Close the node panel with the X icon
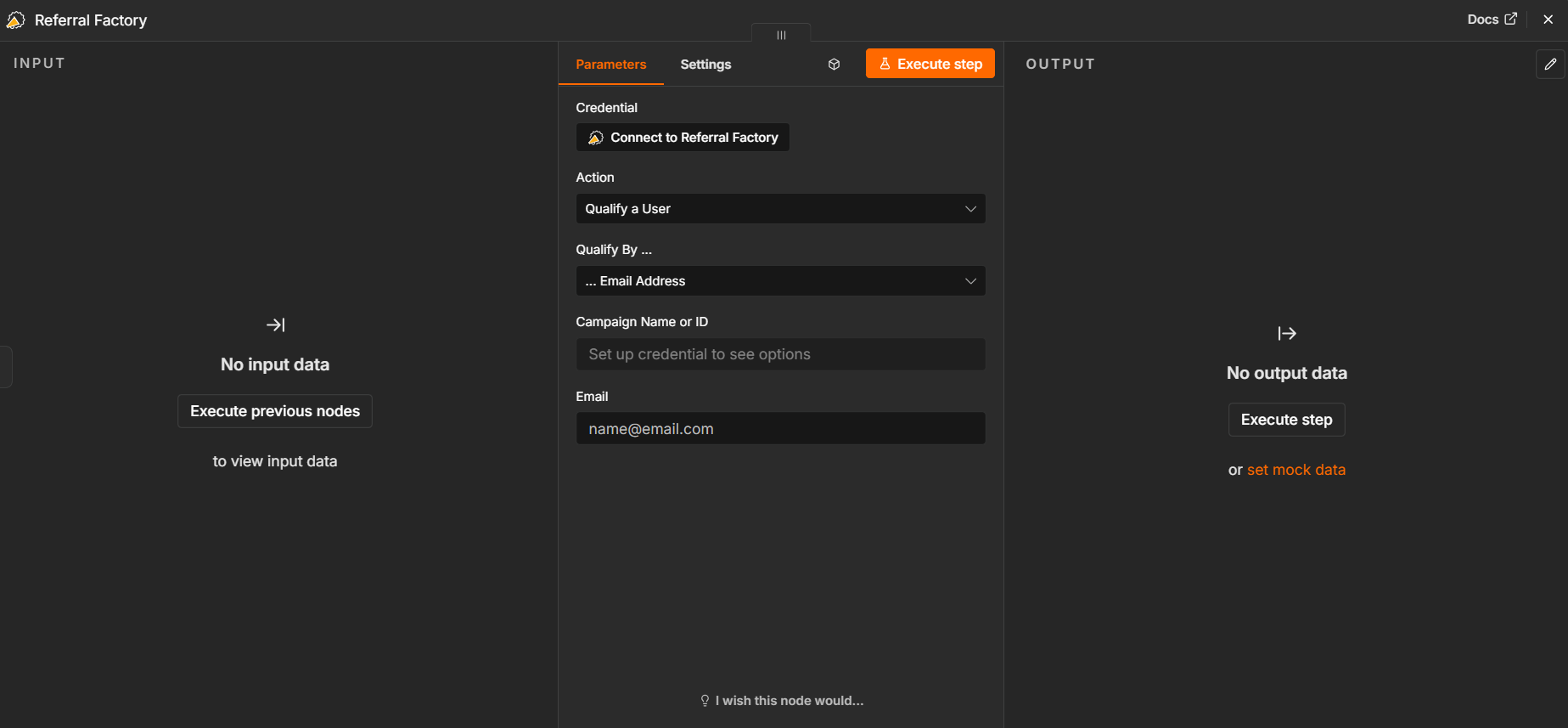 click(1548, 20)
